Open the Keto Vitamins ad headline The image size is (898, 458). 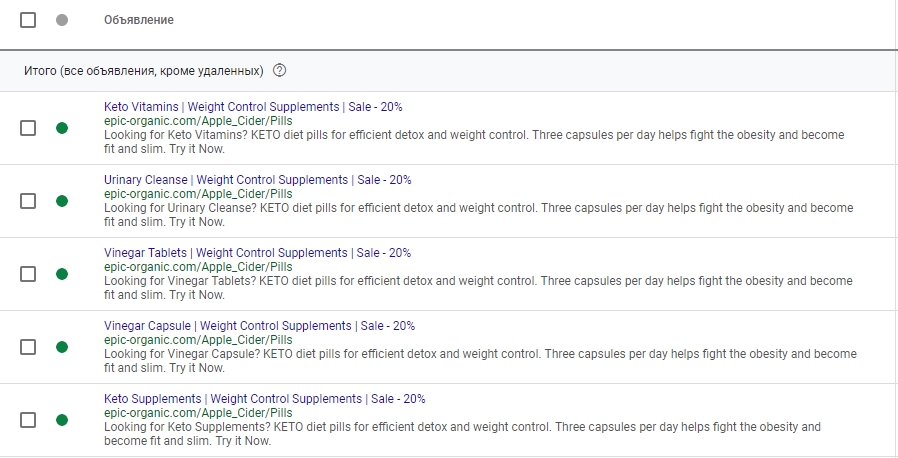pyautogui.click(x=253, y=107)
